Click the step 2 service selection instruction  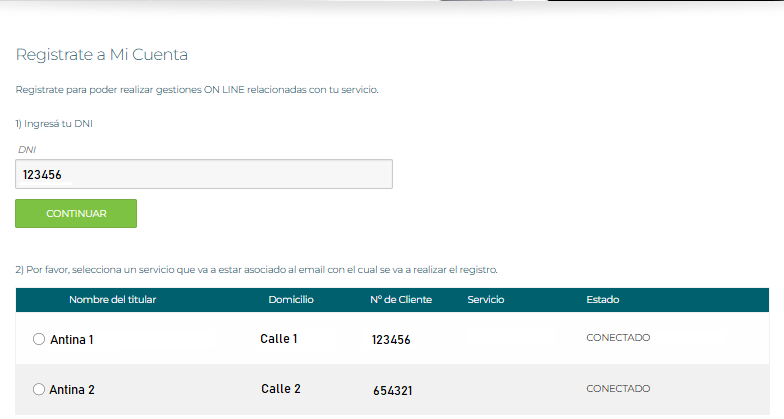[256, 270]
